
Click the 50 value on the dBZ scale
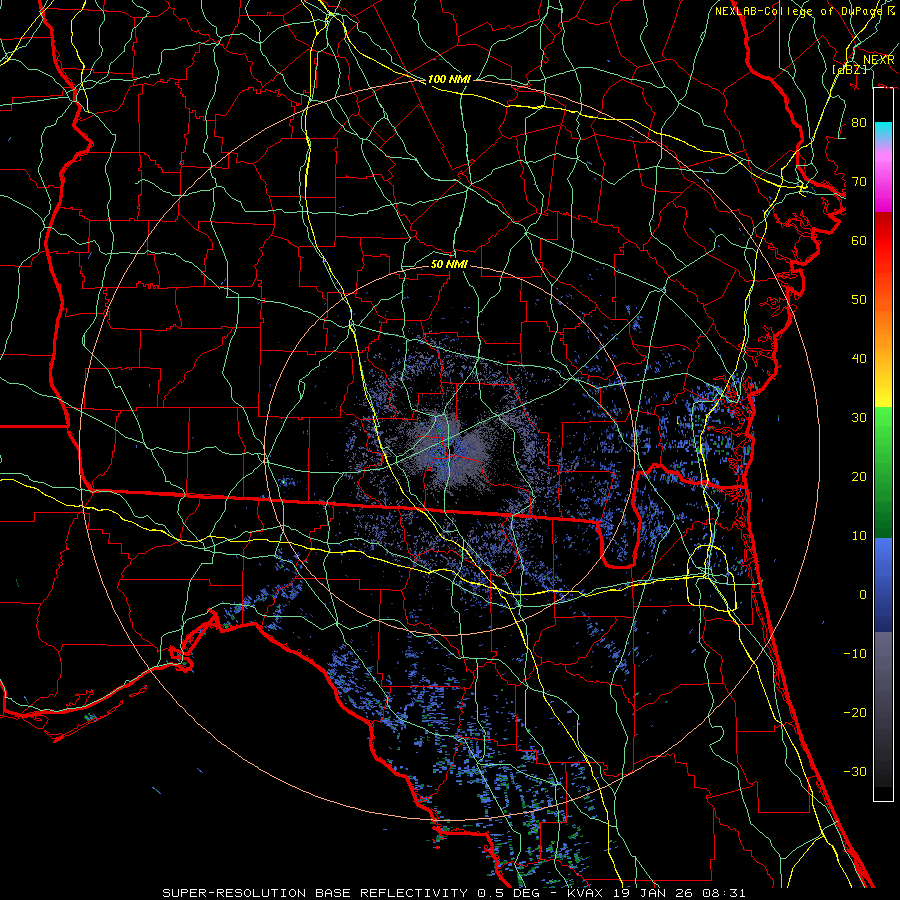859,300
